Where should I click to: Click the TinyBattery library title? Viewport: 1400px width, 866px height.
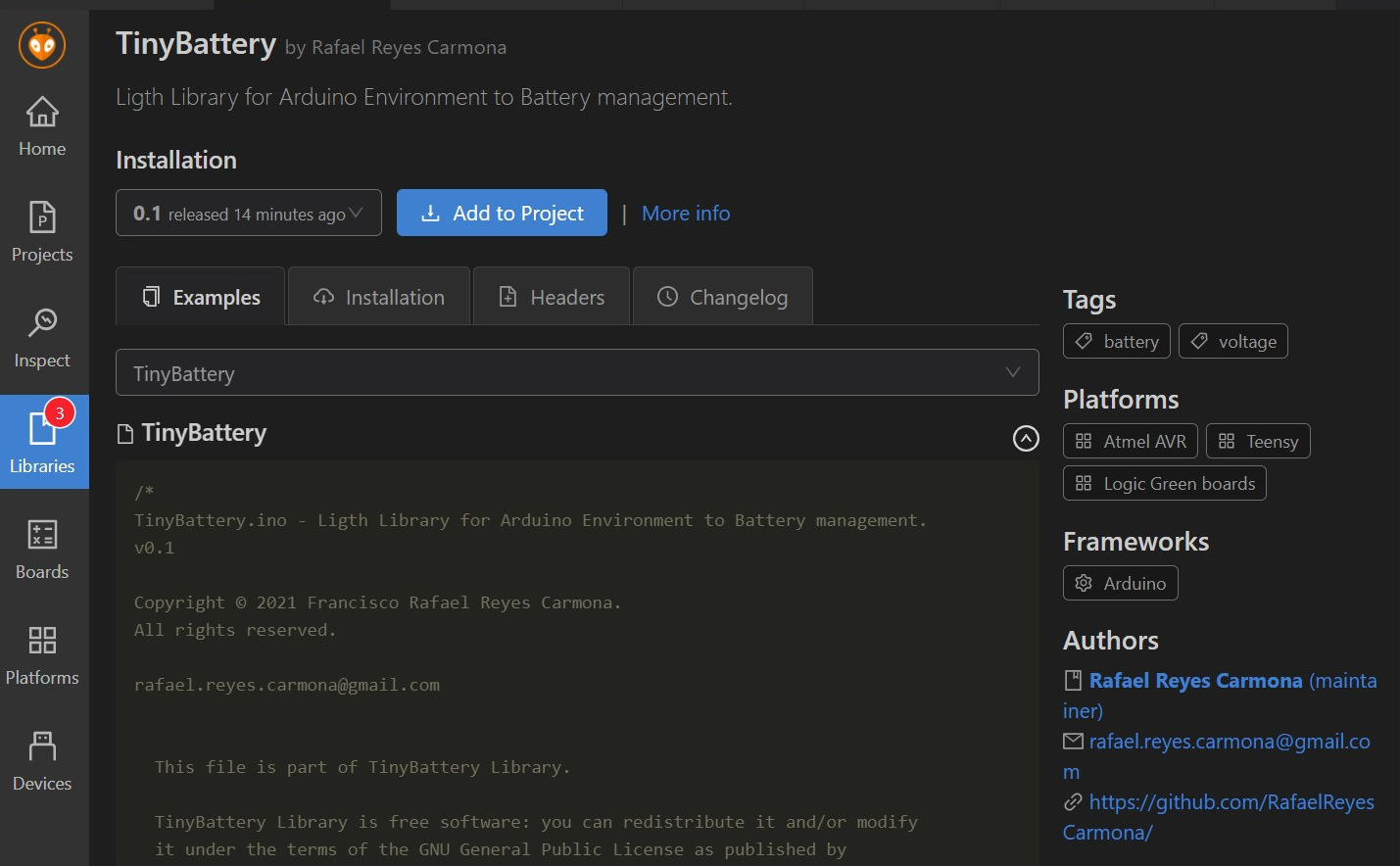coord(196,44)
